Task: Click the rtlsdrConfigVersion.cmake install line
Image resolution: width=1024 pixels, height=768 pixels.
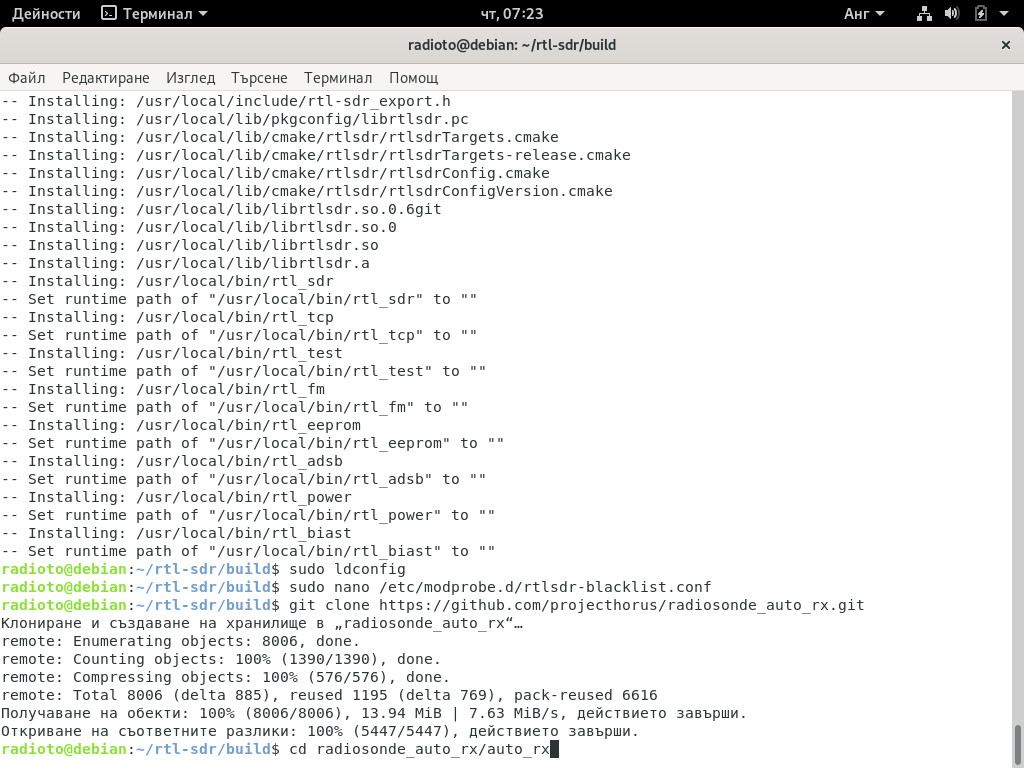Action: pyautogui.click(x=307, y=191)
